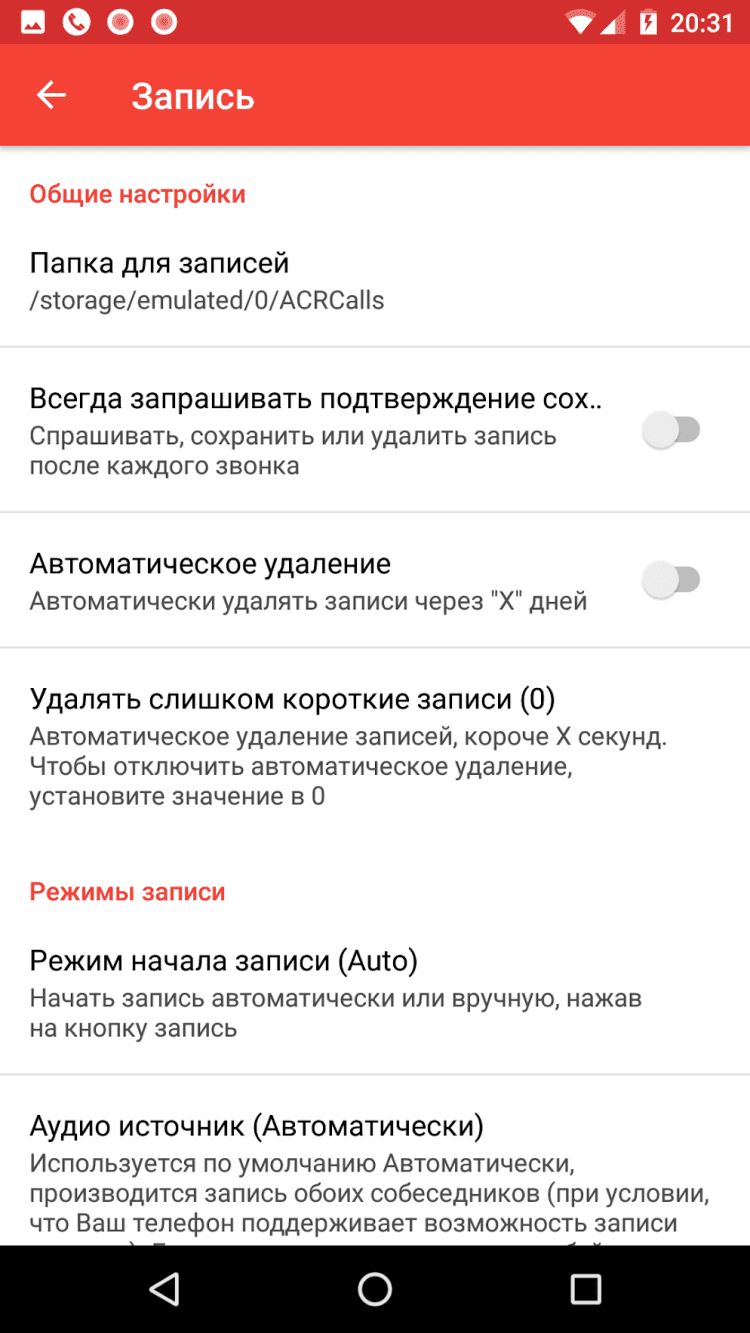The height and width of the screenshot is (1333, 750).
Task: Tap the Запись screen title
Action: (193, 96)
